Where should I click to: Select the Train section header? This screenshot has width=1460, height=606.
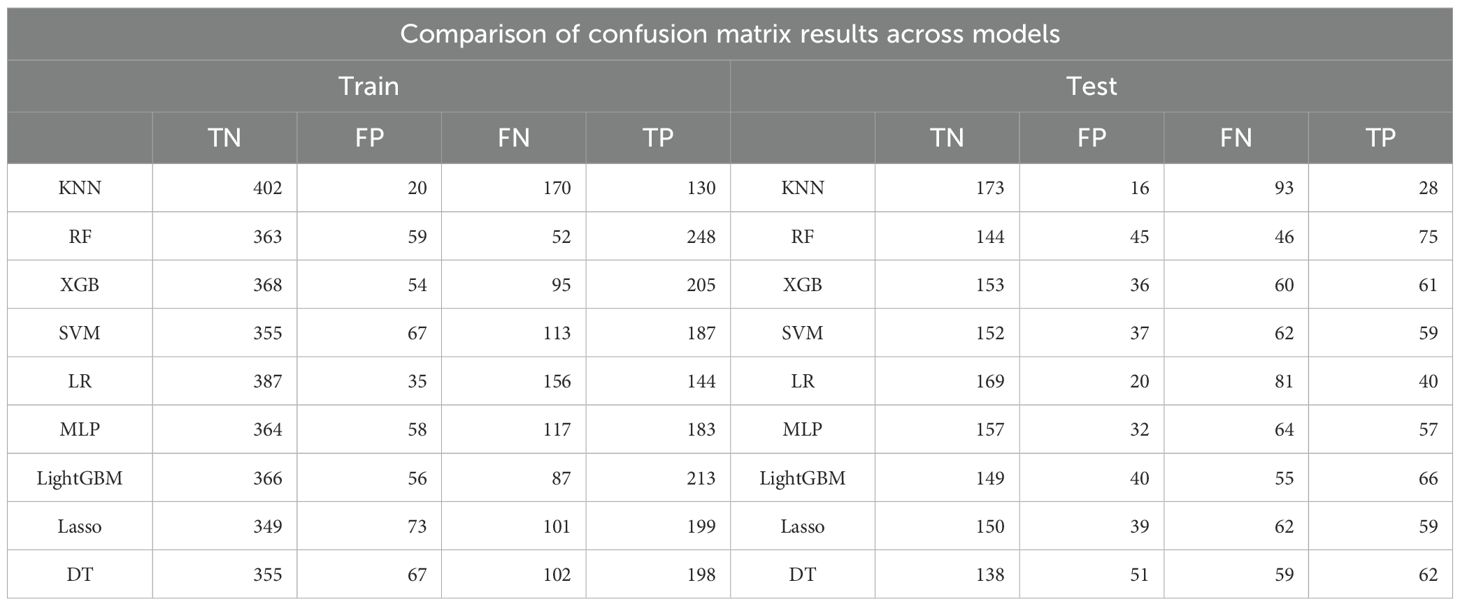click(369, 86)
